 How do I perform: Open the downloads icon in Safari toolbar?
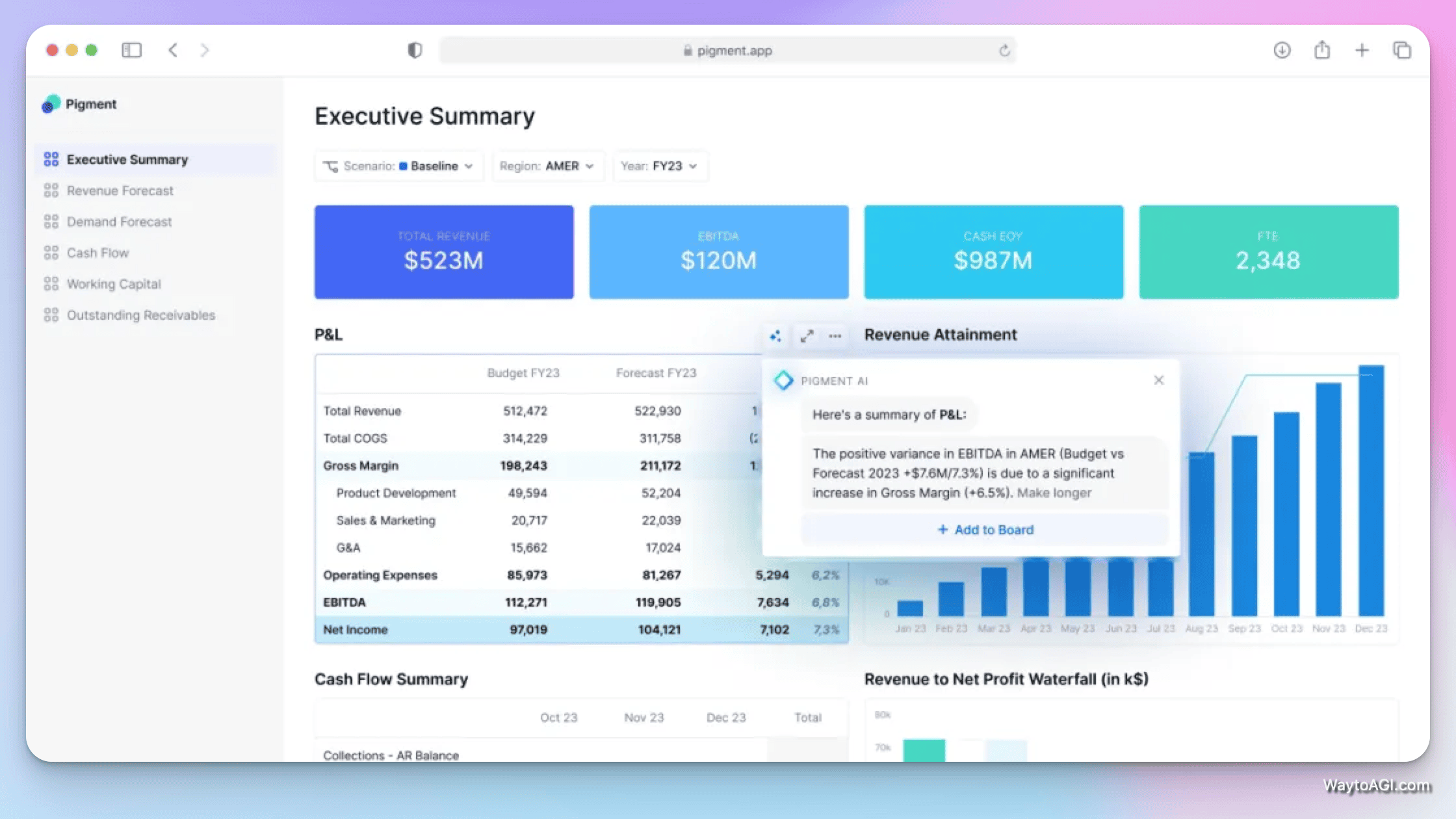pyautogui.click(x=1282, y=50)
